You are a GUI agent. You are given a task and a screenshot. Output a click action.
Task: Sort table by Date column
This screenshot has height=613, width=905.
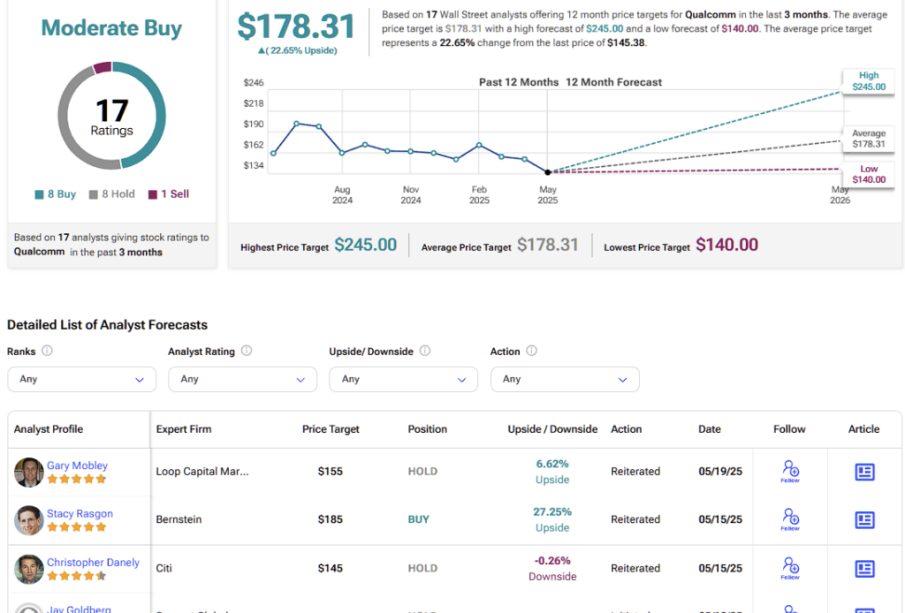(709, 429)
